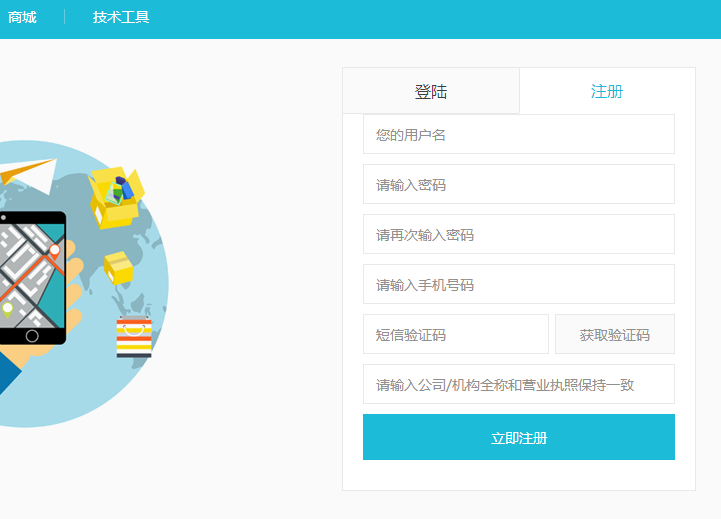Screen dimensions: 721x519
Task: Switch to the 注册 tab
Action: coord(607,91)
